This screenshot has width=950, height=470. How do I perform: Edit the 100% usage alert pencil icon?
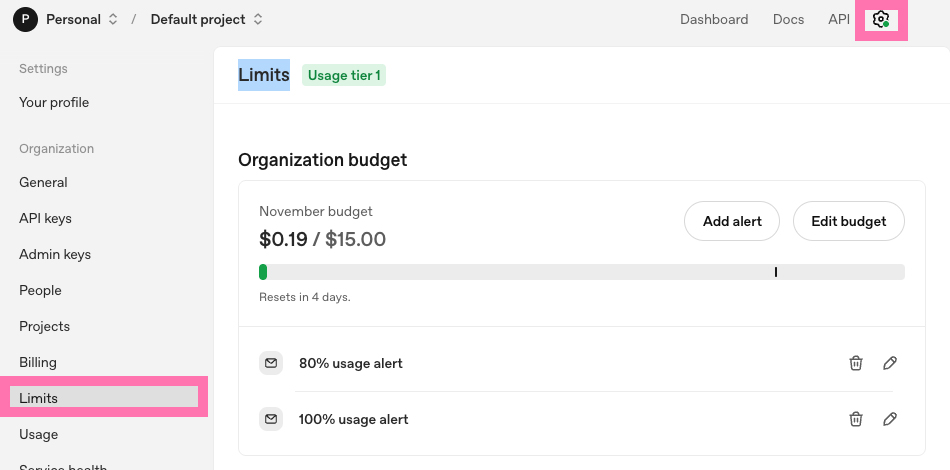[890, 419]
